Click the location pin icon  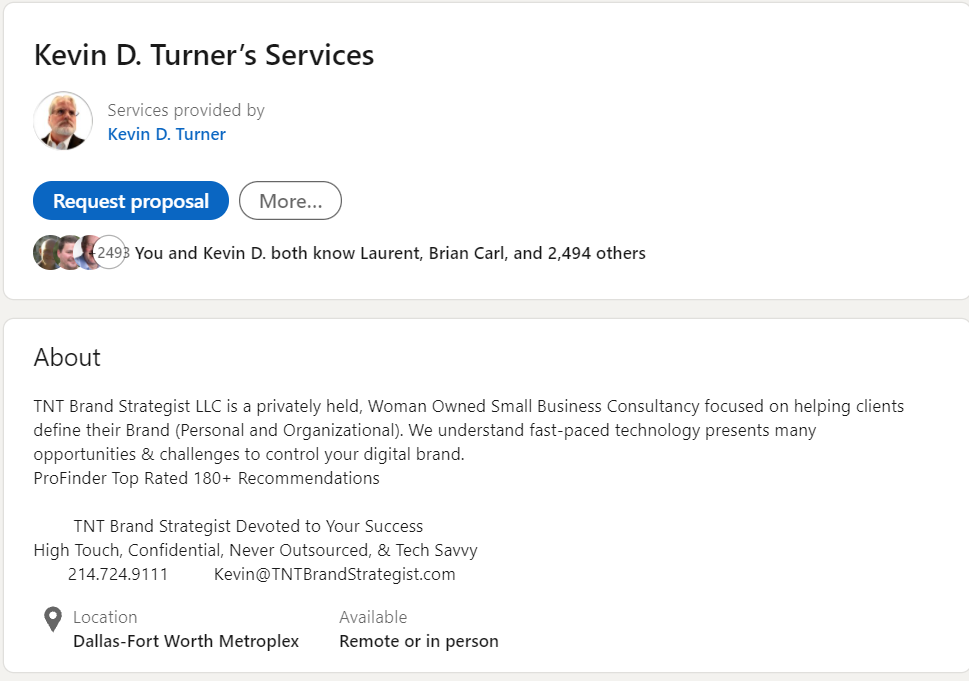coord(53,619)
